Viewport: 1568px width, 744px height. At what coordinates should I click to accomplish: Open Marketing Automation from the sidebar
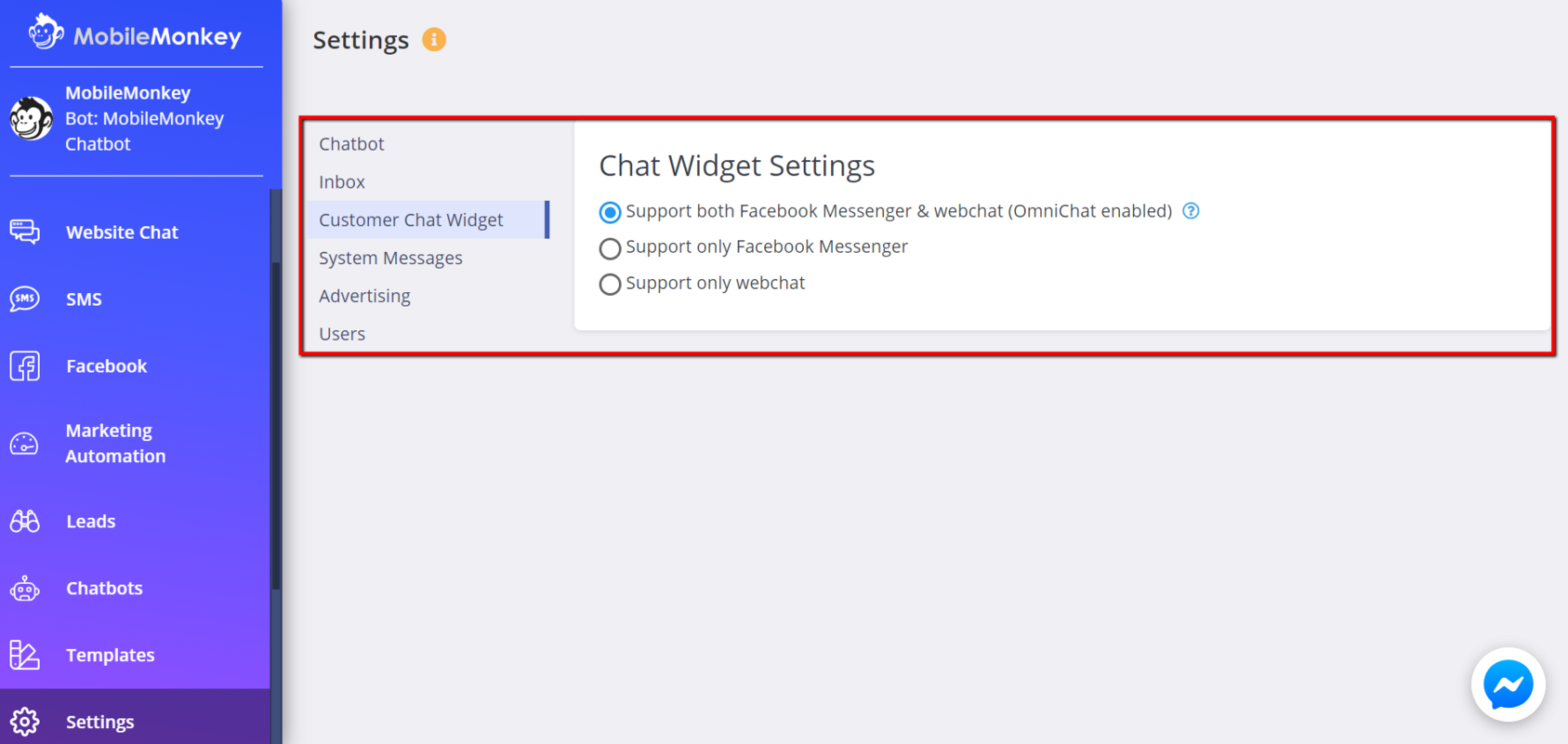click(x=24, y=444)
